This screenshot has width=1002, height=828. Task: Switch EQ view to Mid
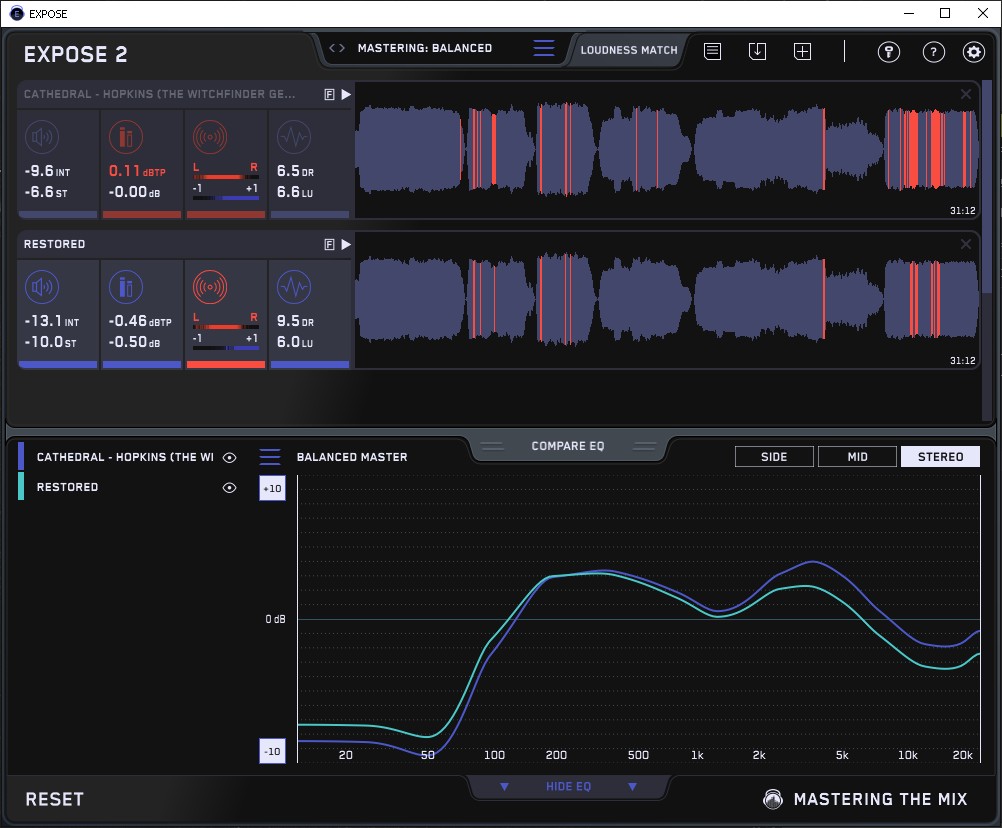point(857,457)
